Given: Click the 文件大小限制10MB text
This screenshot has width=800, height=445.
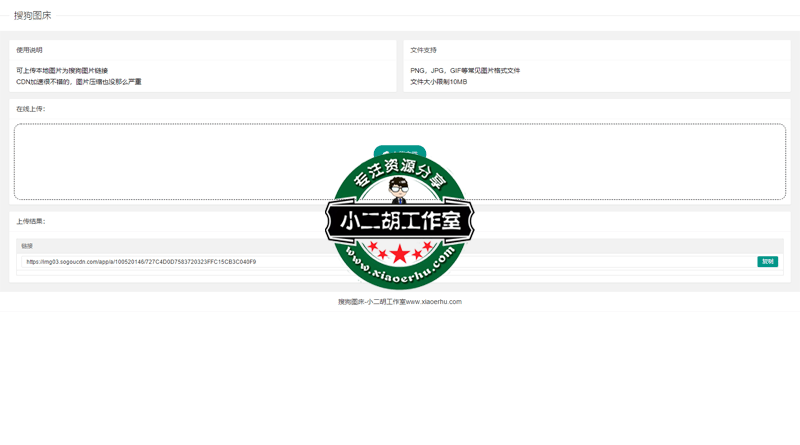Looking at the screenshot, I should (x=439, y=82).
